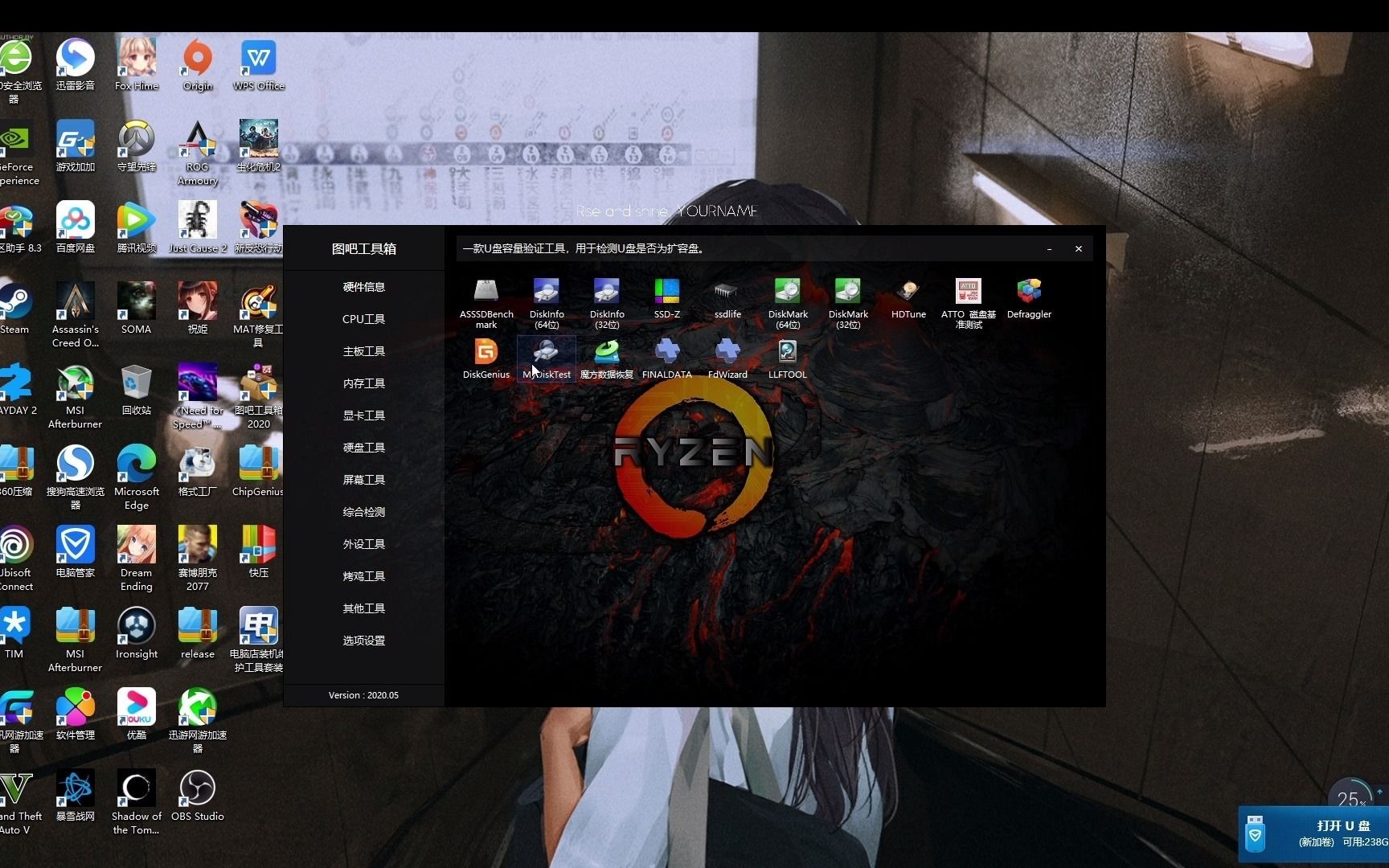Launch DiskMark (64位)
Viewport: 1389px width, 868px height.
(x=788, y=303)
